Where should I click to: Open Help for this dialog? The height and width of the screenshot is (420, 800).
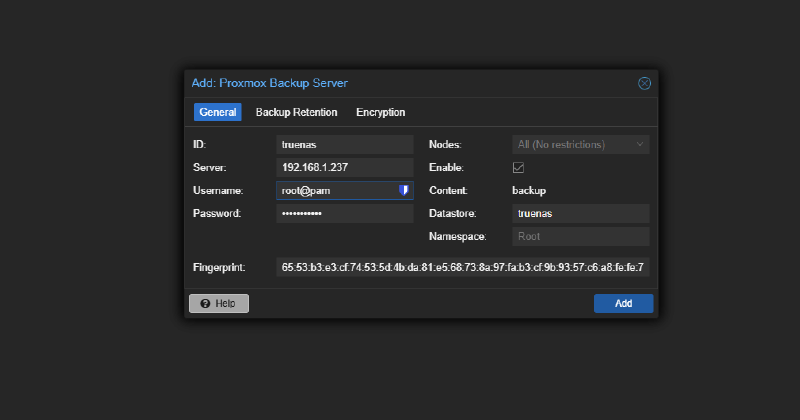click(x=219, y=303)
